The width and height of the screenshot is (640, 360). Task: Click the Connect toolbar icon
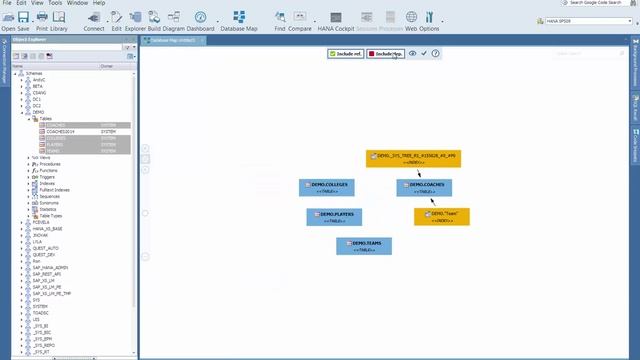point(94,21)
